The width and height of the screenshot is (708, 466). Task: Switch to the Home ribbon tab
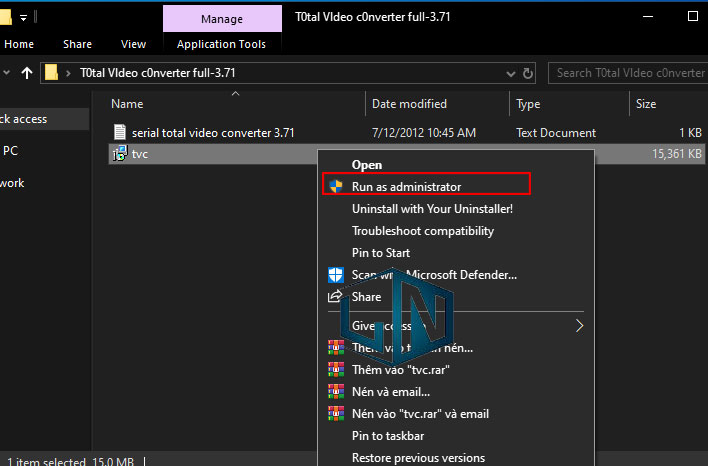(x=19, y=44)
